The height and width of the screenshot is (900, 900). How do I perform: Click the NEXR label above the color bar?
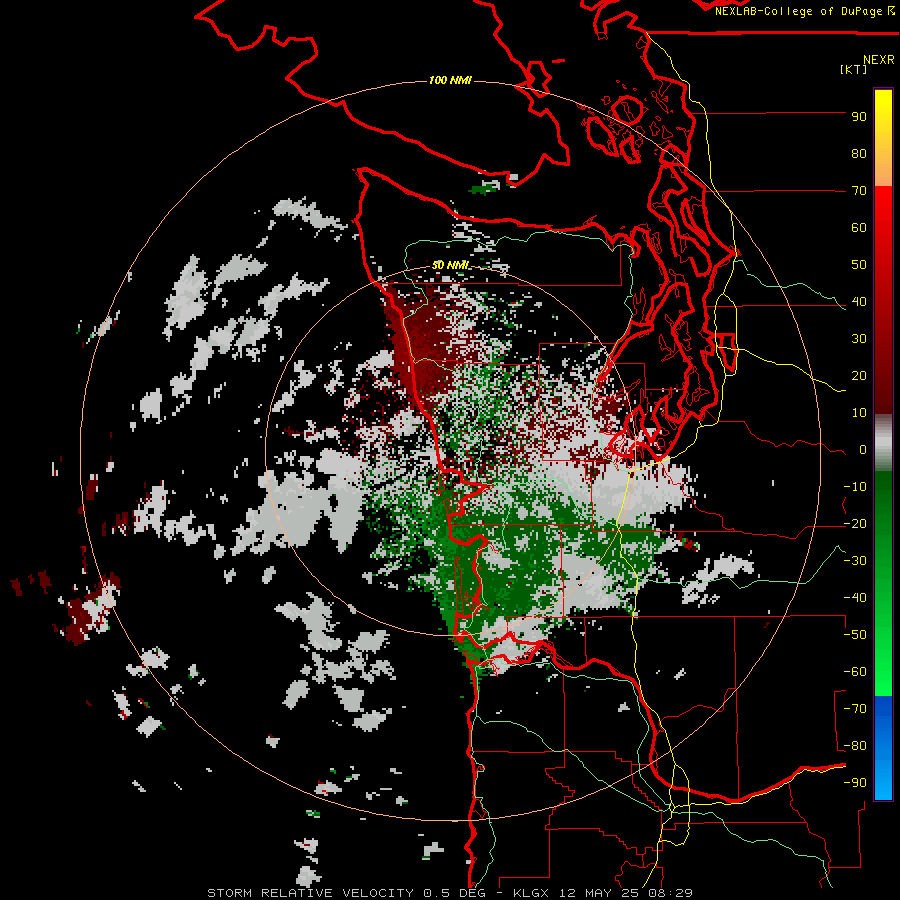[x=878, y=60]
